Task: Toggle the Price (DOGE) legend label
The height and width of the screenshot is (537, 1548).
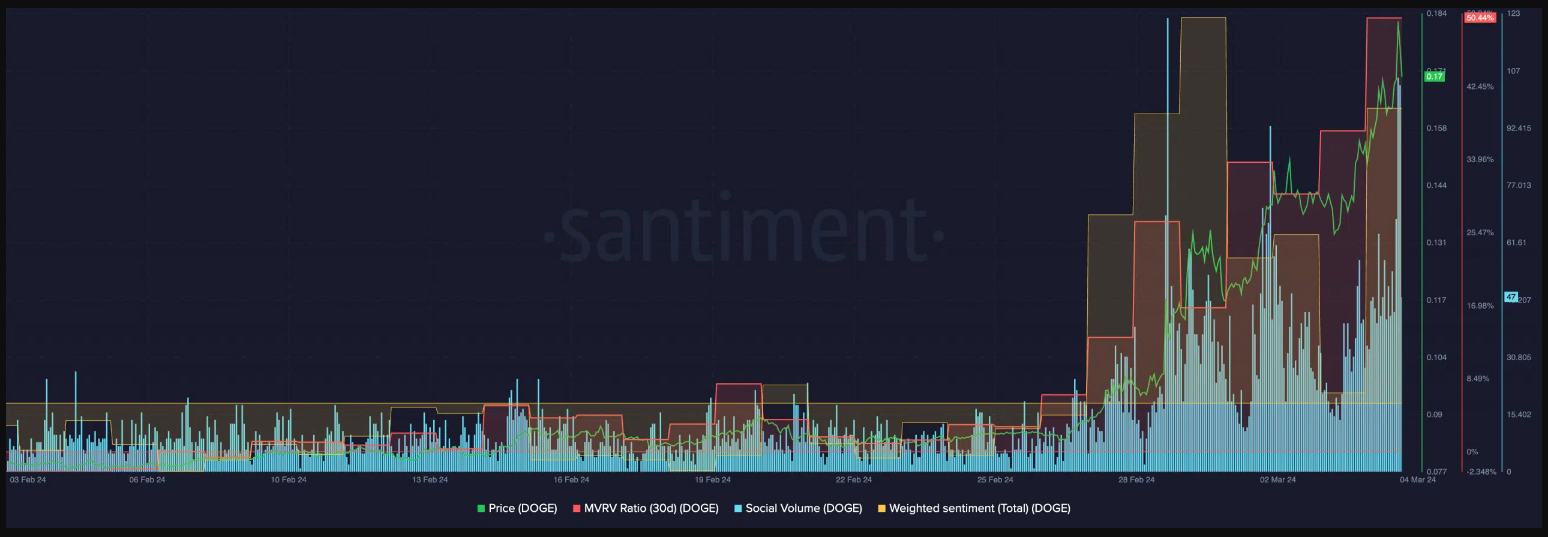Action: pyautogui.click(x=522, y=508)
